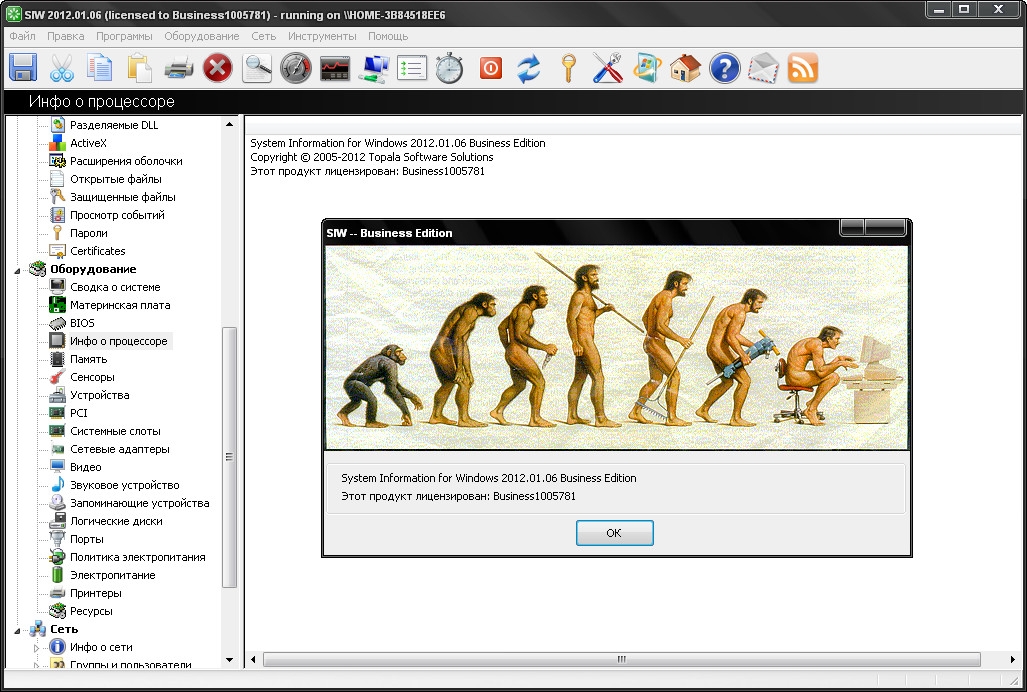
Task: Click the red X stop icon
Action: pos(217,68)
